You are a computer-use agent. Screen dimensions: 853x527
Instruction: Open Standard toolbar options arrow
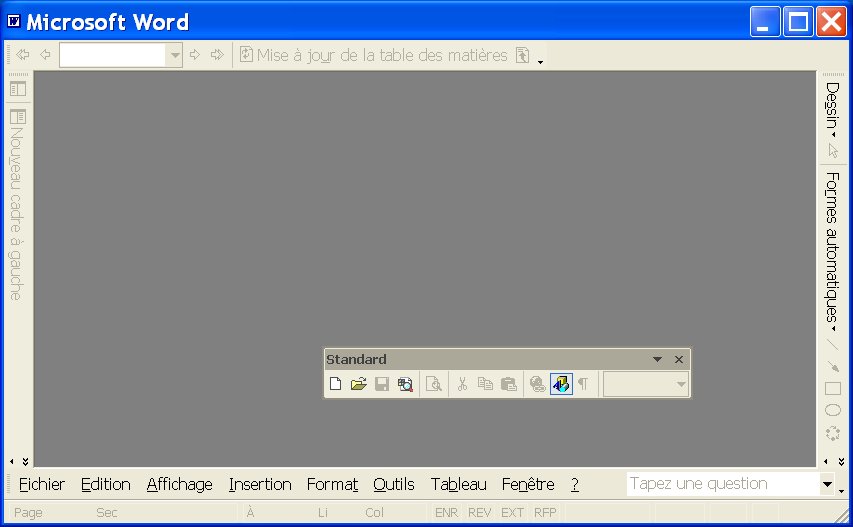pos(657,359)
